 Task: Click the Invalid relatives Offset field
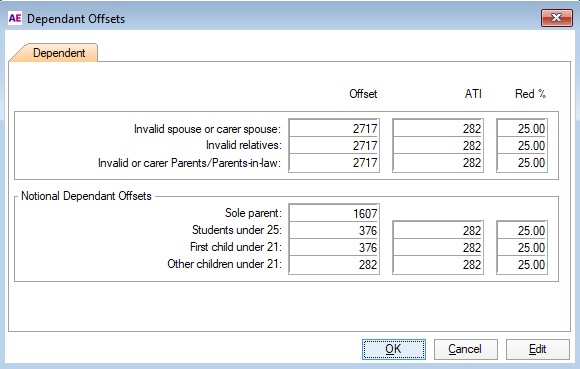[334, 145]
